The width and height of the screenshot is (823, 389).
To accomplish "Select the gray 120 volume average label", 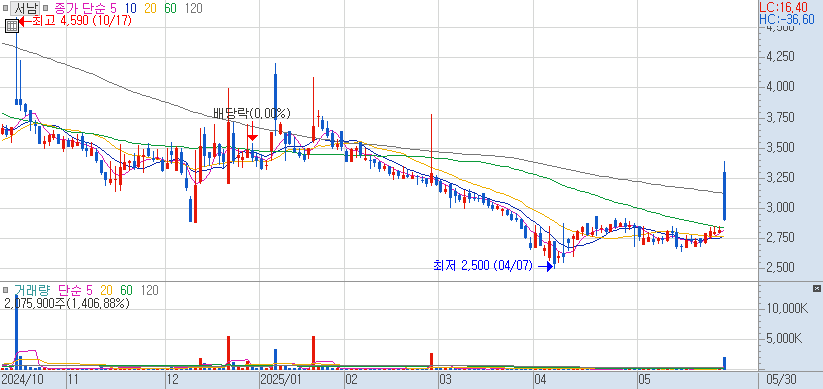I will (150, 290).
